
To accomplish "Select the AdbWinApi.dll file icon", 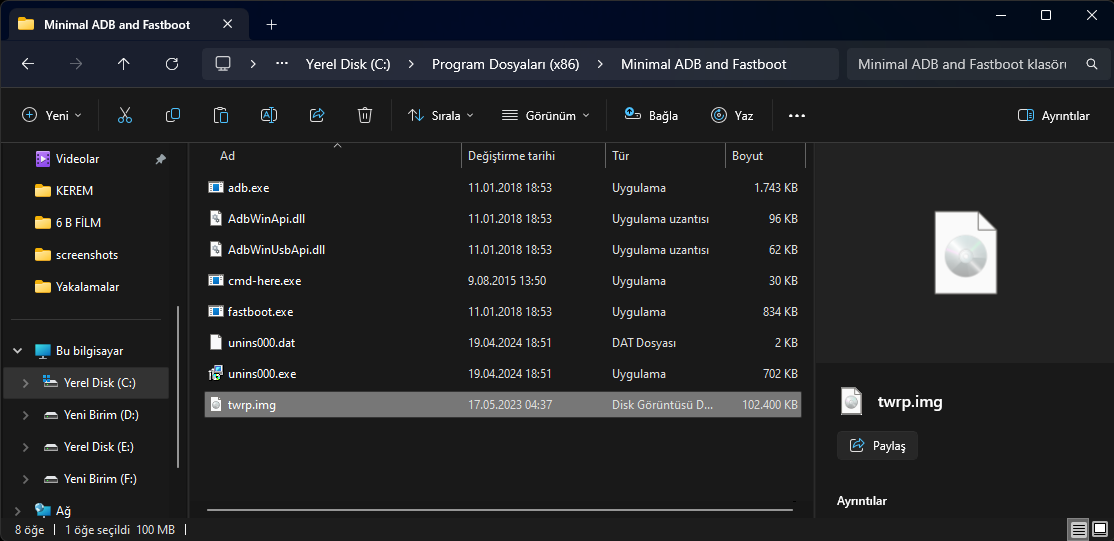I will click(216, 218).
